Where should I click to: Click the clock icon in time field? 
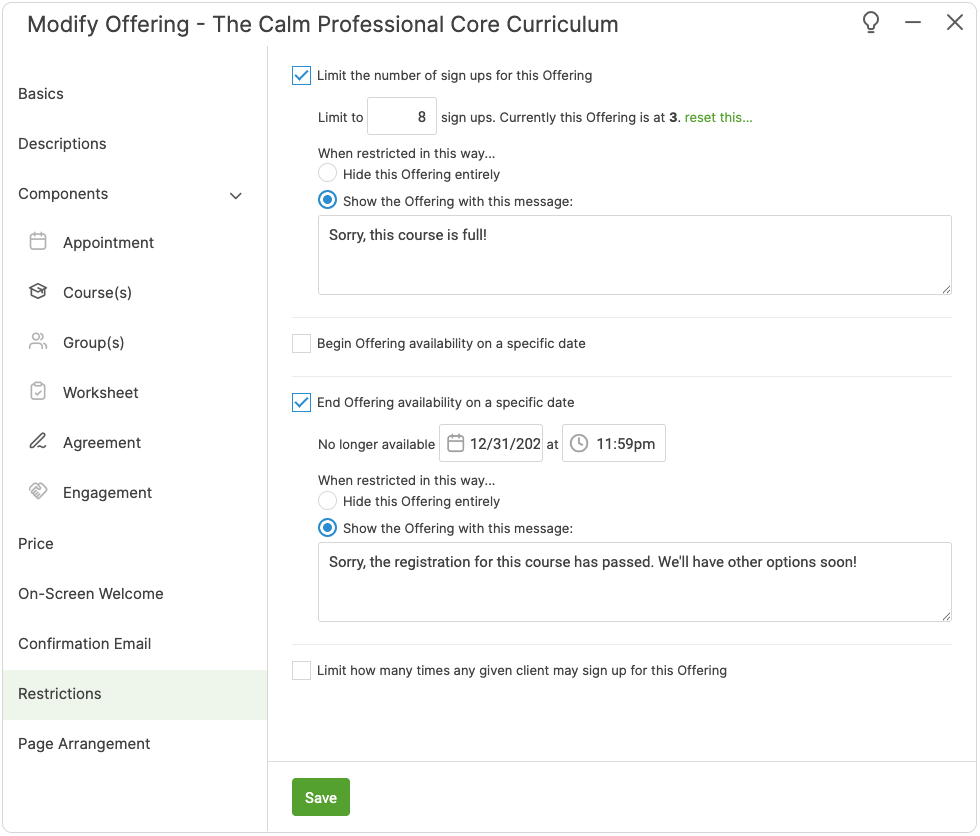pyautogui.click(x=579, y=444)
